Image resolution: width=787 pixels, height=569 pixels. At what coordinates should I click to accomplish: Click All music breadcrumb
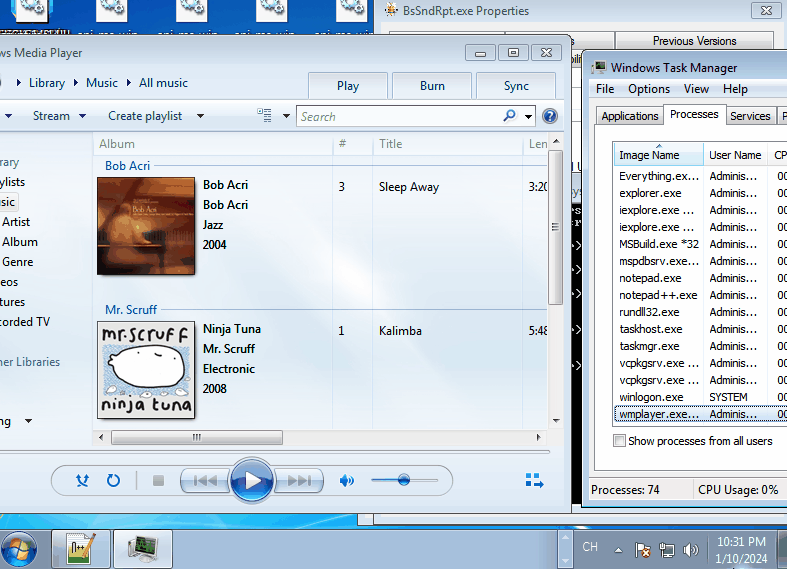pos(163,83)
